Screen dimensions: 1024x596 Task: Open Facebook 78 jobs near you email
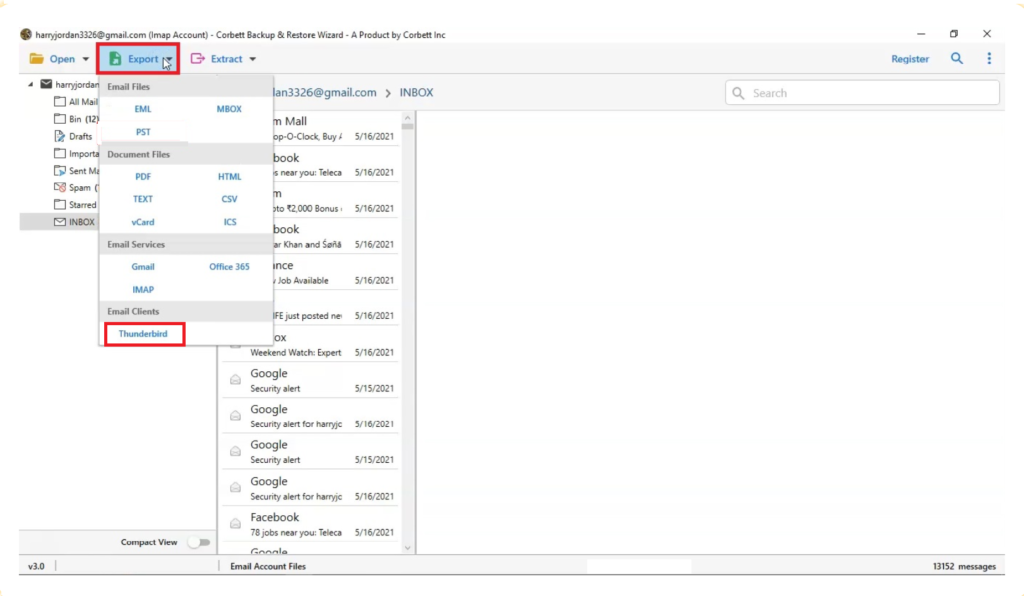coord(311,524)
